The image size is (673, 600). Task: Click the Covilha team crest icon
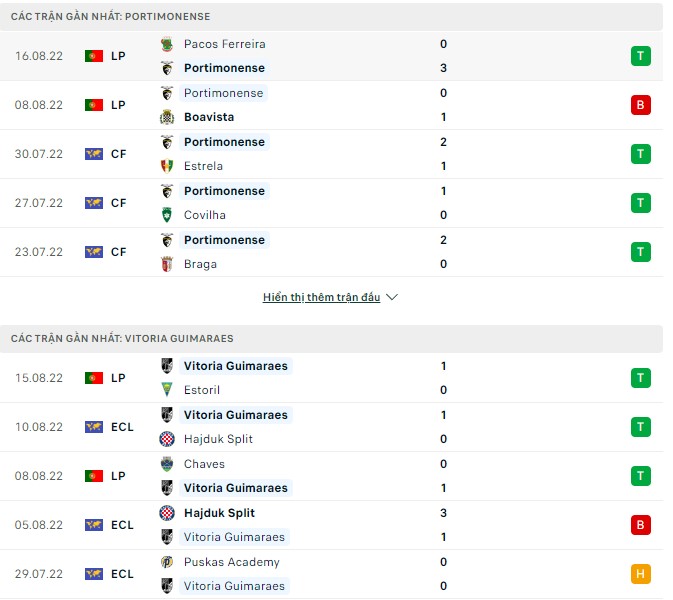(x=167, y=215)
